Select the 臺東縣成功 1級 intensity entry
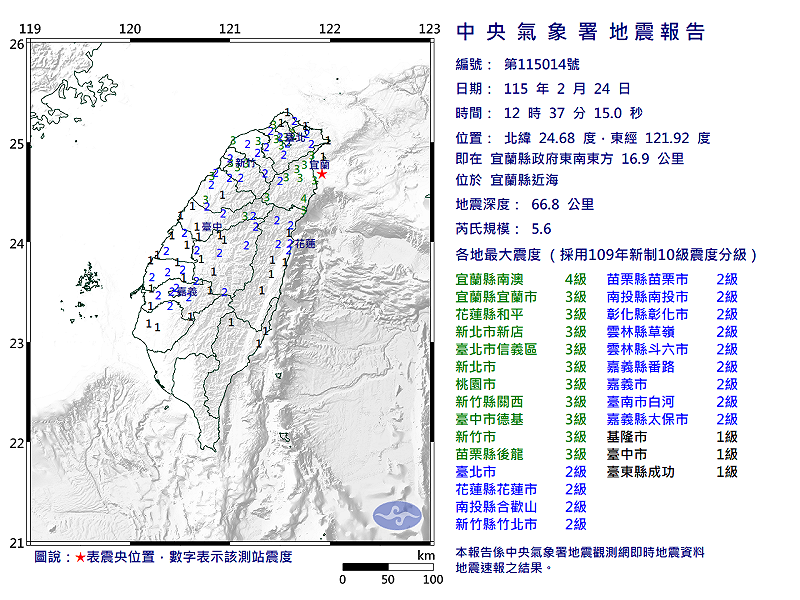The height and width of the screenshot is (600, 800). click(x=671, y=471)
